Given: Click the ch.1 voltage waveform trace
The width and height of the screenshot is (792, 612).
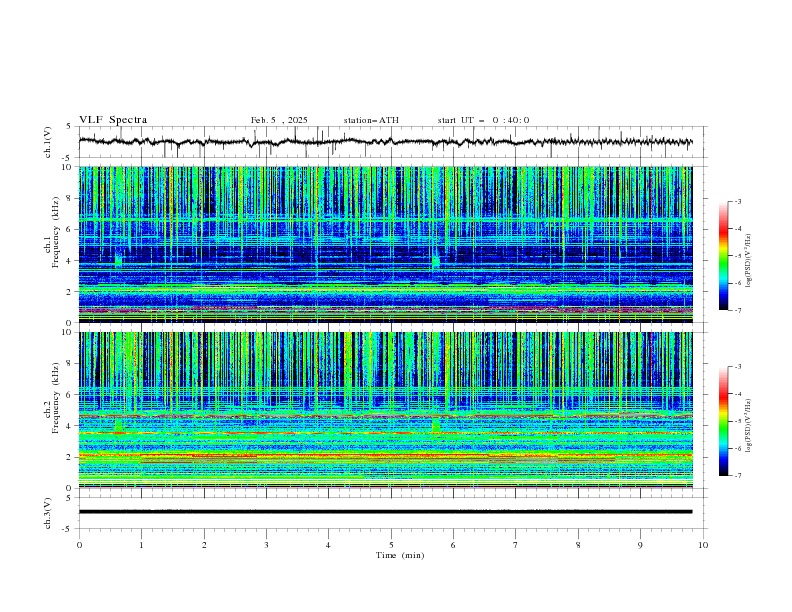Looking at the screenshot, I should [x=385, y=142].
